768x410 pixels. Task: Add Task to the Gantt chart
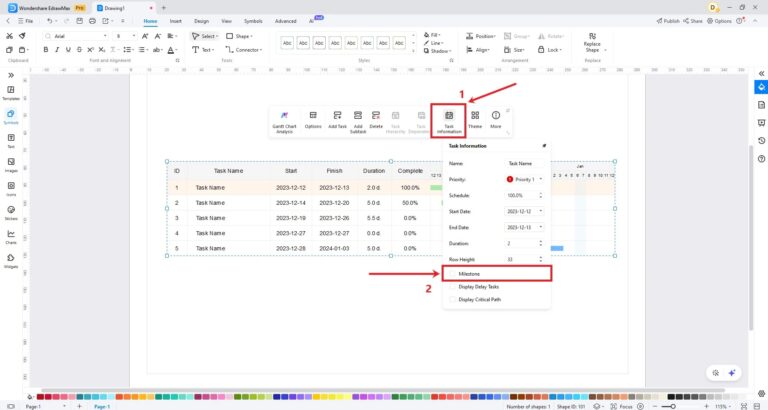pyautogui.click(x=337, y=120)
